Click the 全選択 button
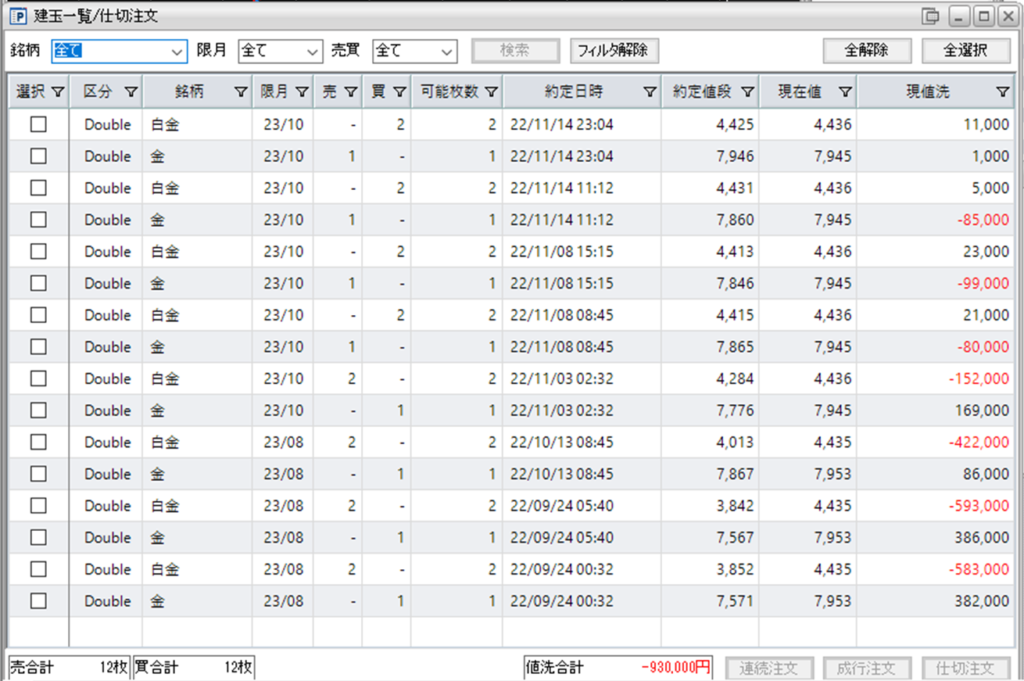The width and height of the screenshot is (1024, 681). 966,50
